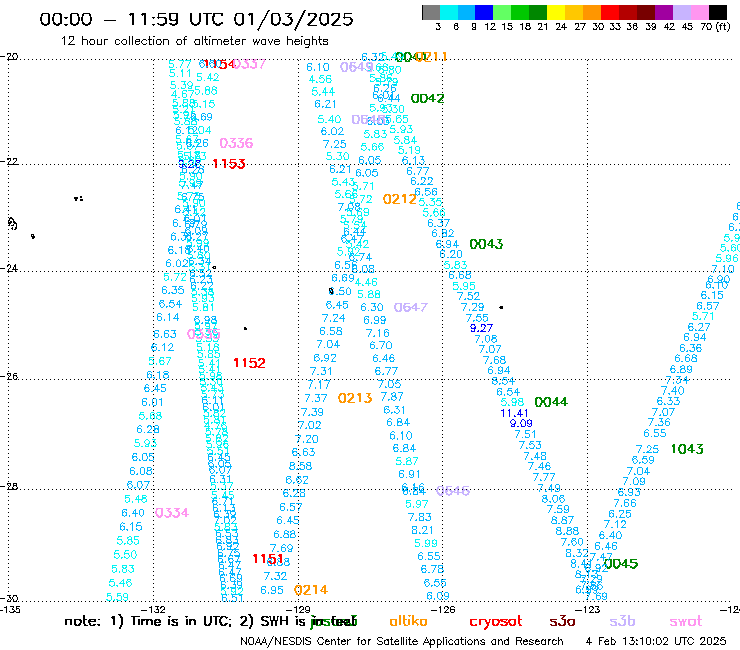Click the dark blue 12 ft legend swatch
740x650 pixels.
(484, 12)
